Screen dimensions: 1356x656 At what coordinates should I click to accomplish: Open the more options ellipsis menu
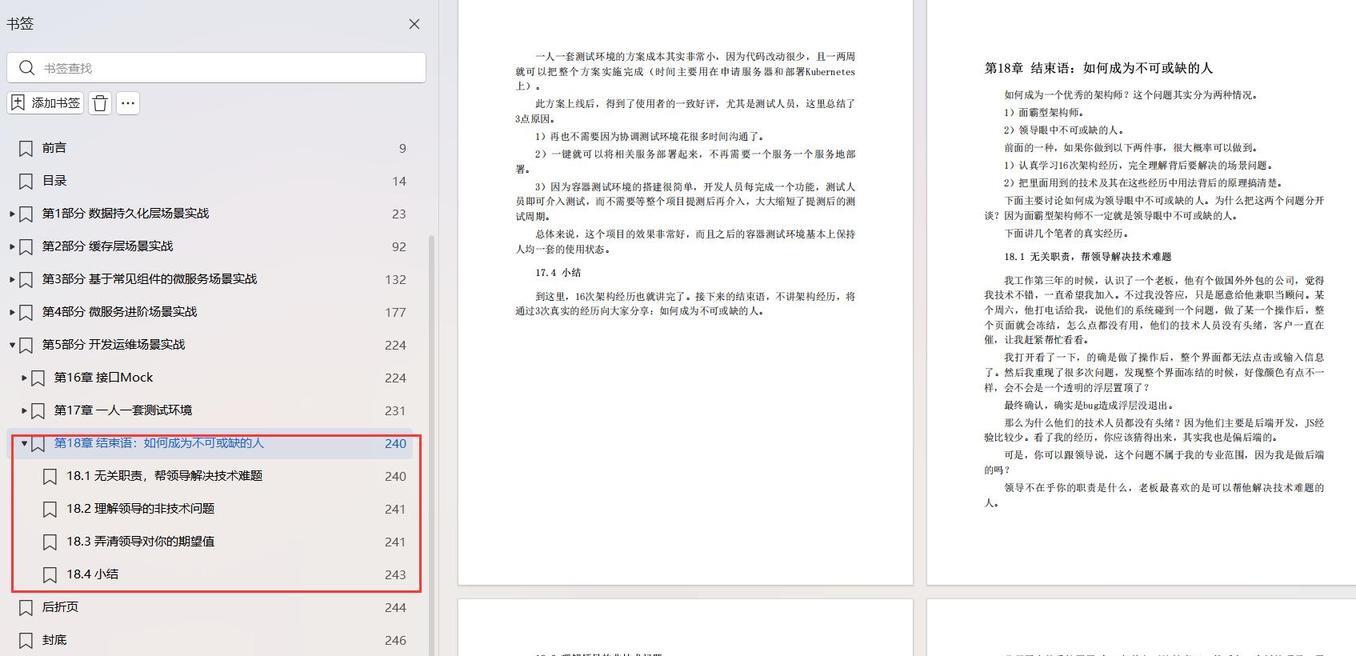[127, 103]
